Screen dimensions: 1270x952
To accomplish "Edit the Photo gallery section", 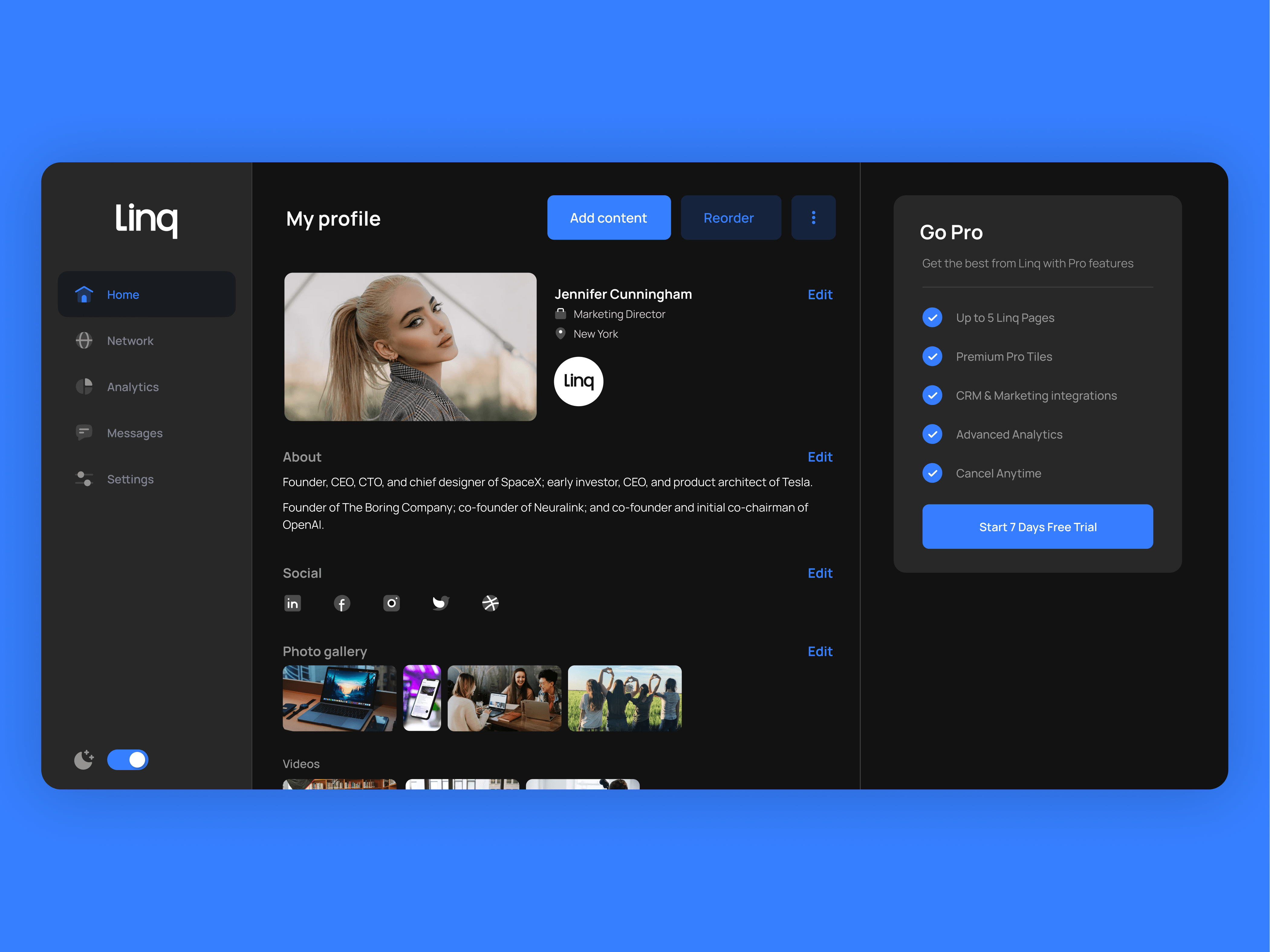I will [x=820, y=651].
